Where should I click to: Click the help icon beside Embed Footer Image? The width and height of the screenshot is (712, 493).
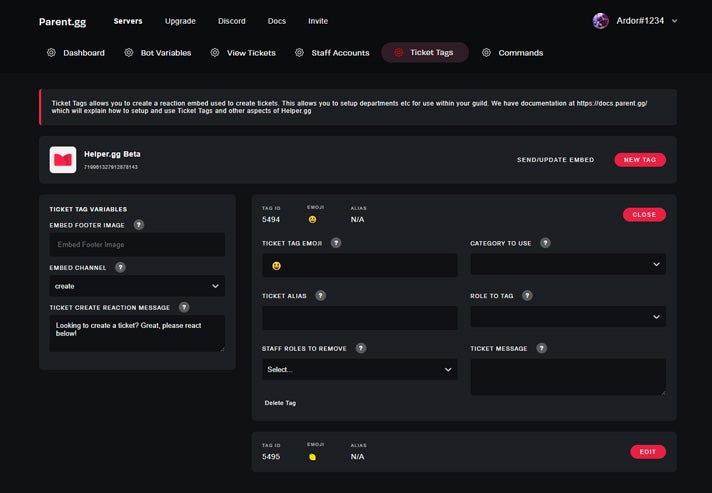pyautogui.click(x=139, y=225)
